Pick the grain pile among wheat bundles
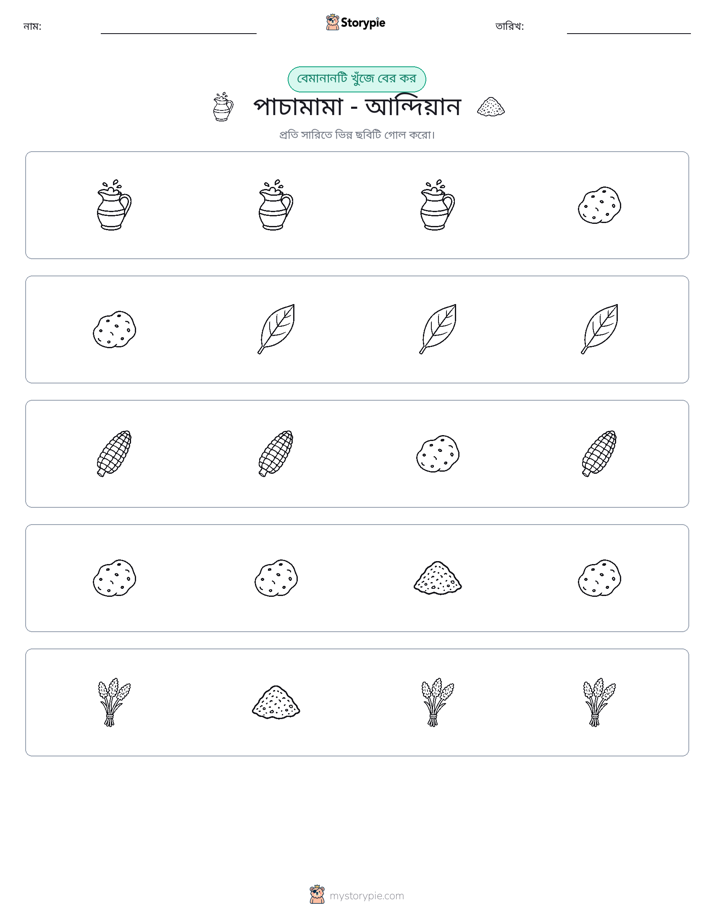The height and width of the screenshot is (924, 714). [276, 702]
